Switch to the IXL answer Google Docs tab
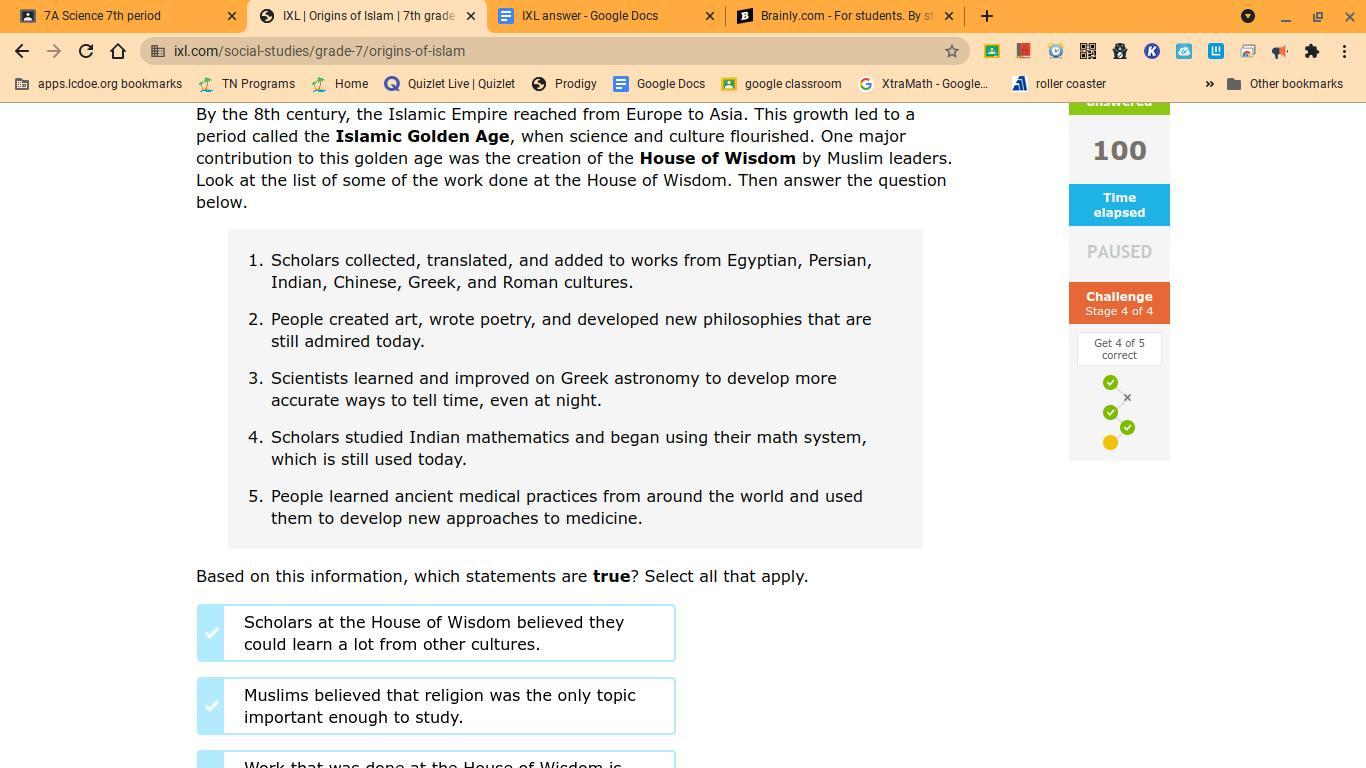 click(x=605, y=16)
